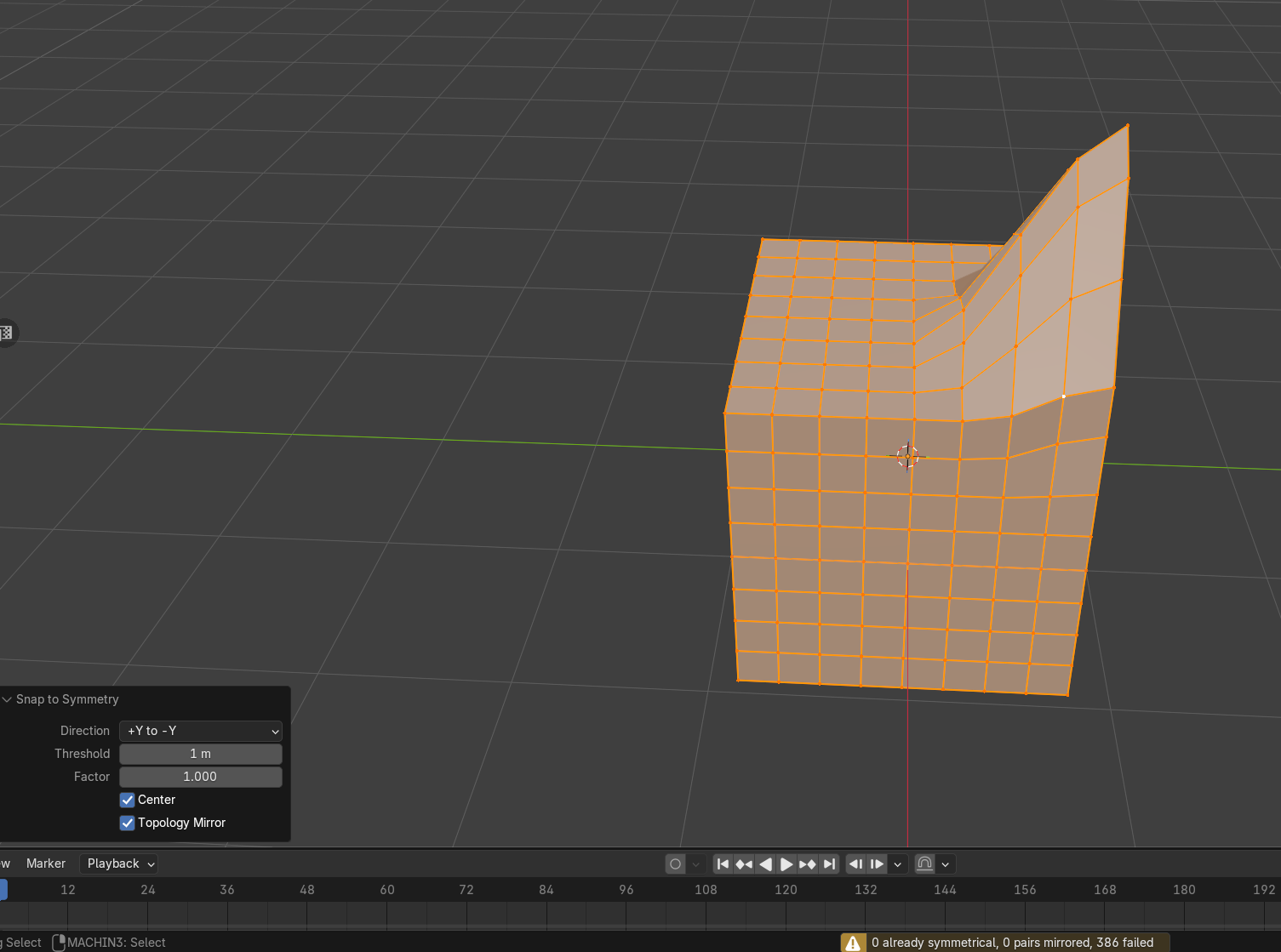
Task: Open the Playback popover
Action: click(121, 864)
